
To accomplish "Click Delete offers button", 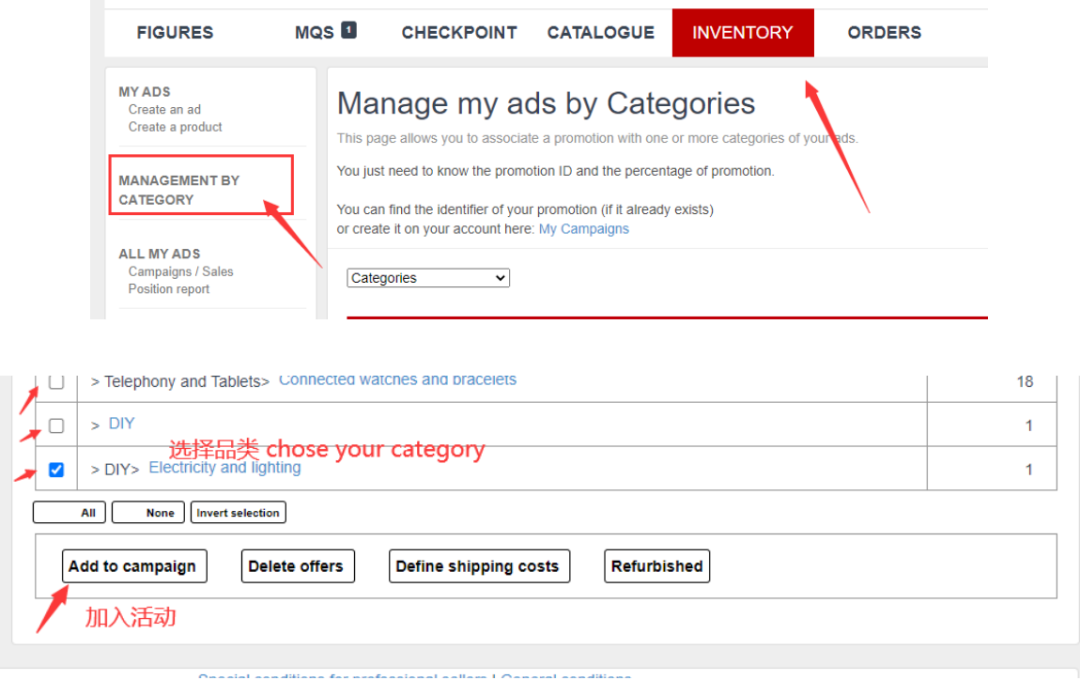I will 298,566.
